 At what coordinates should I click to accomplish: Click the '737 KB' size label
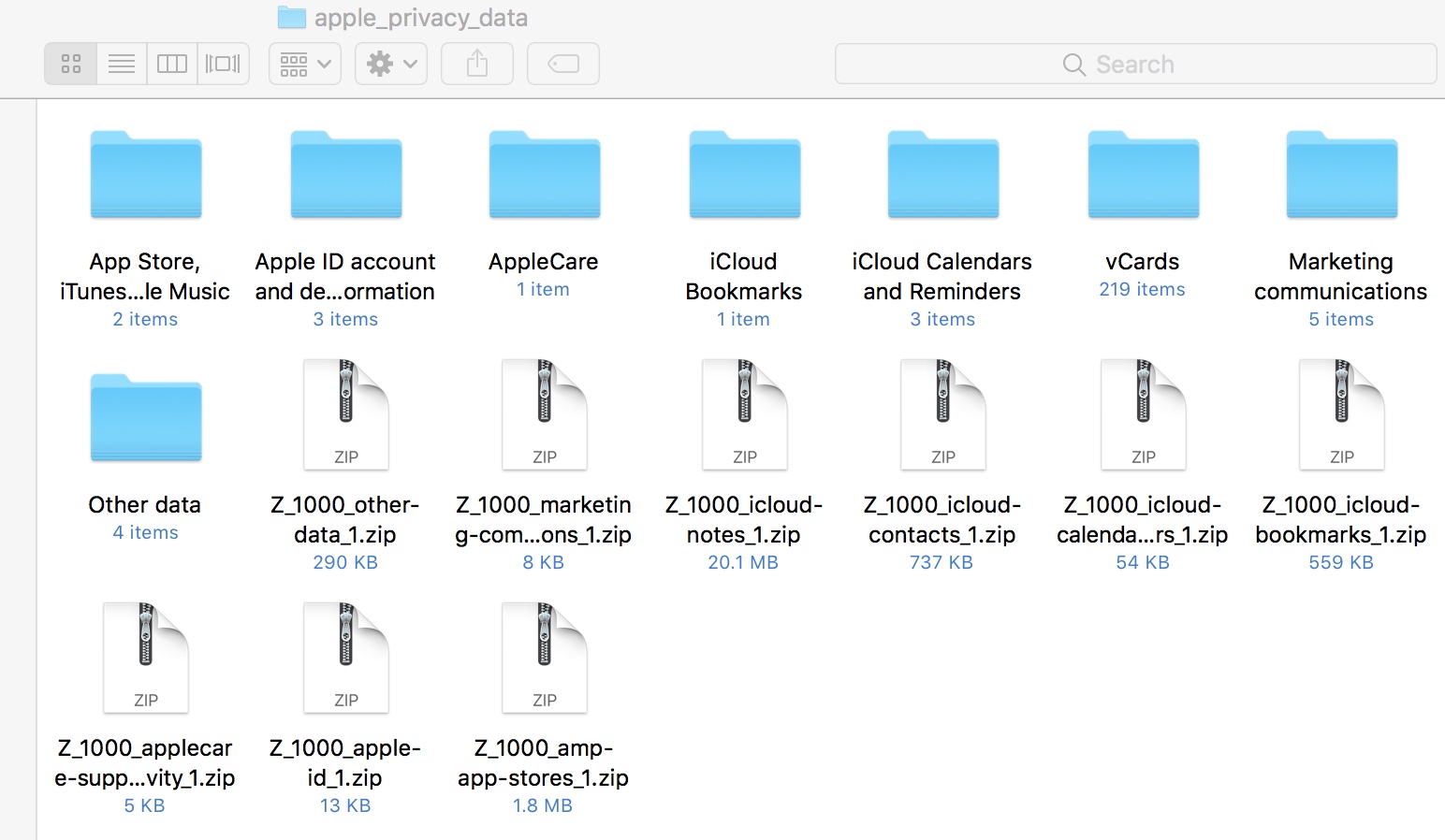941,563
